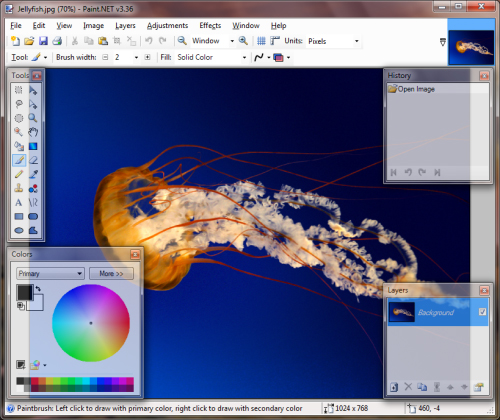Screen dimensions: 500x420
Task: Open the blending mode dropdown arrow
Action: pos(288,57)
